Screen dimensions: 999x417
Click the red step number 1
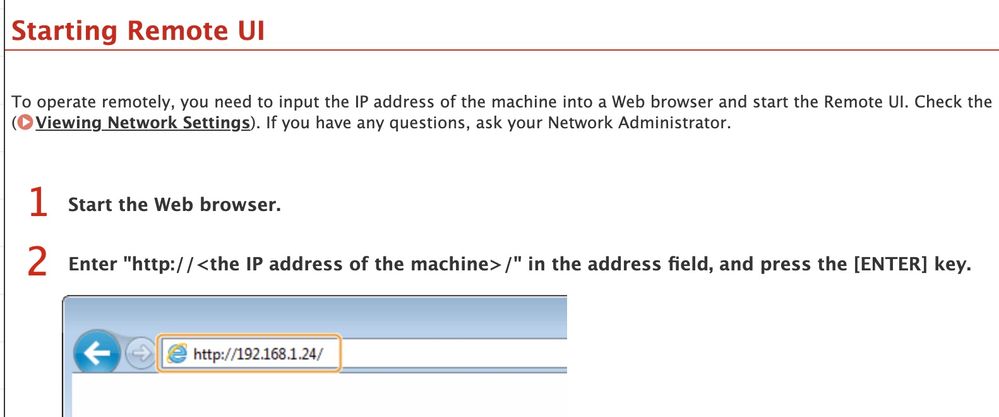[x=37, y=204]
